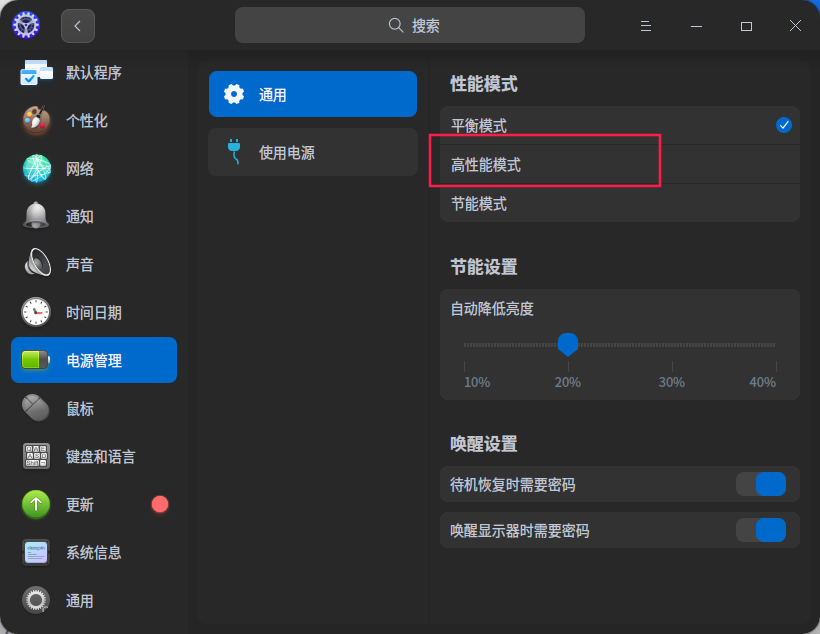The image size is (820, 634).
Task: Click the back arrow button
Action: (78, 26)
